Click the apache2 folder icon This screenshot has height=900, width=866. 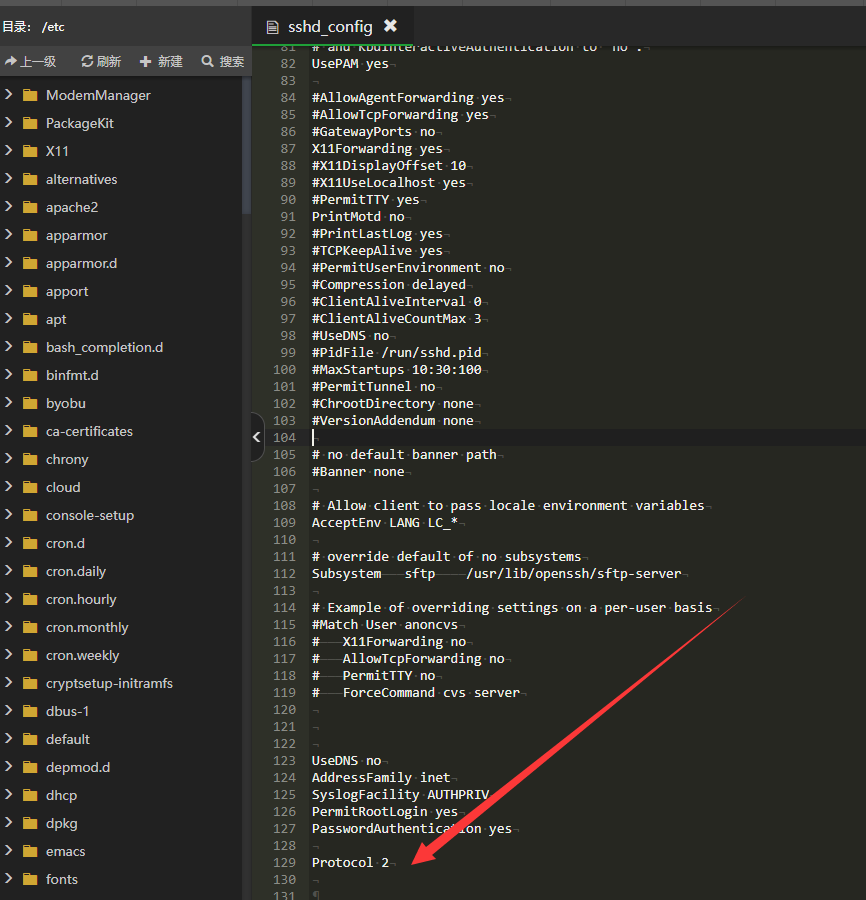click(x=29, y=208)
